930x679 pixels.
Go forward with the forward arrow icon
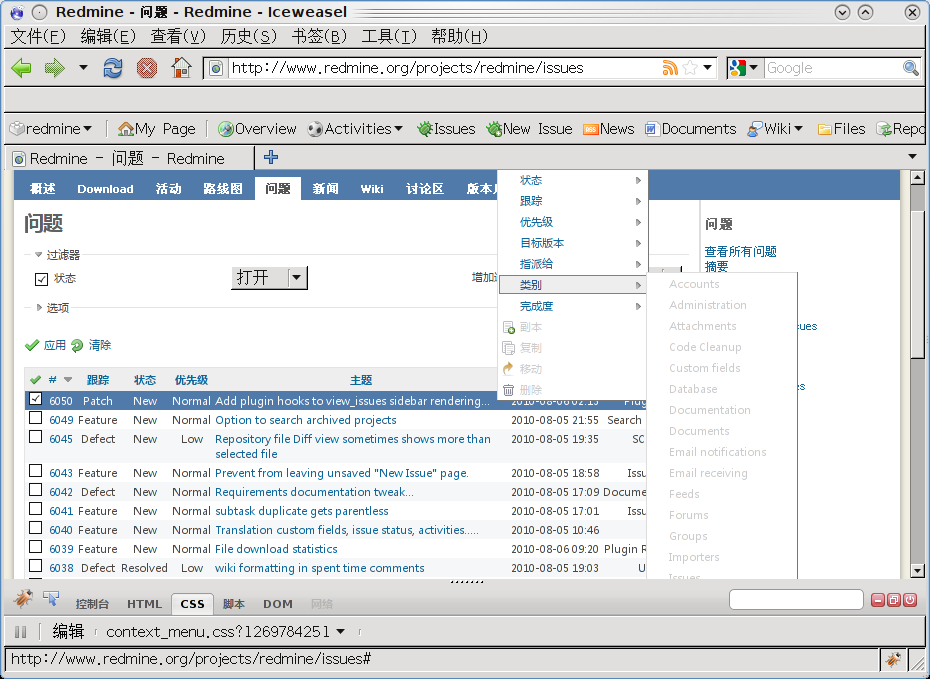[55, 68]
